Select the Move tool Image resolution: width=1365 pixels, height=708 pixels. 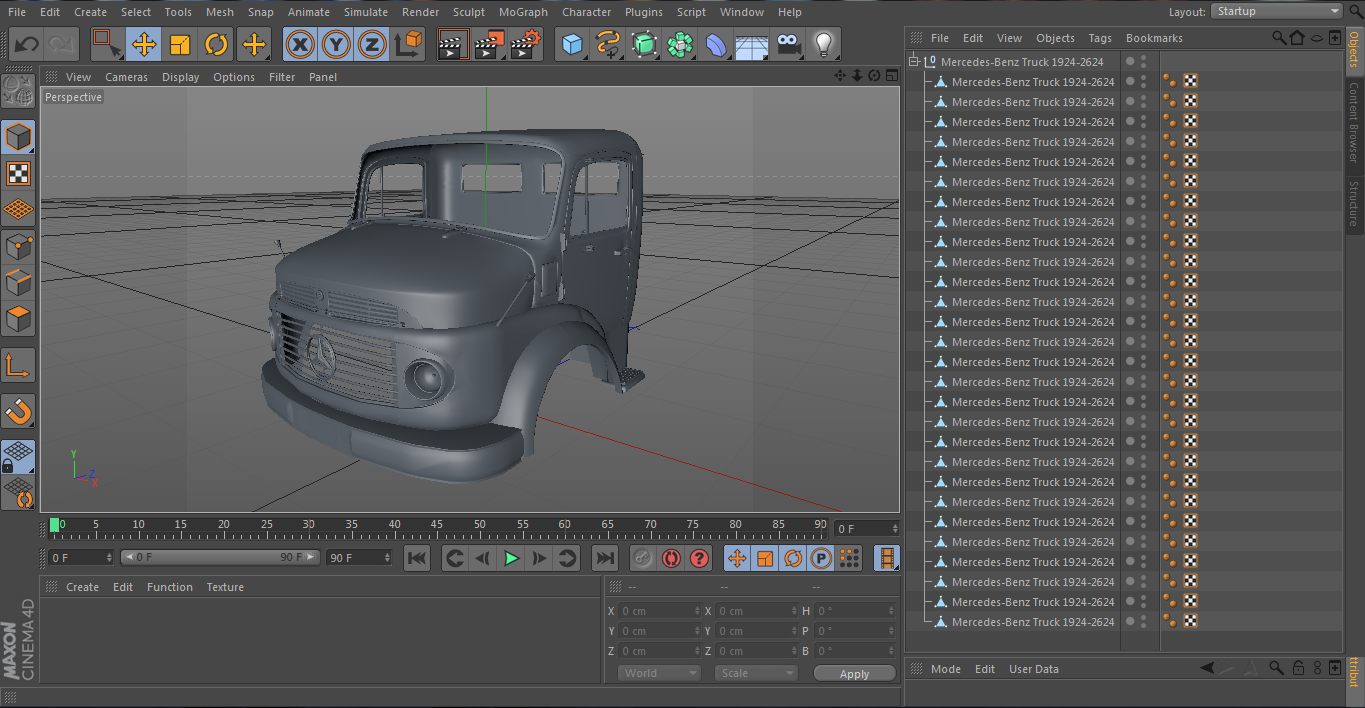(x=145, y=44)
